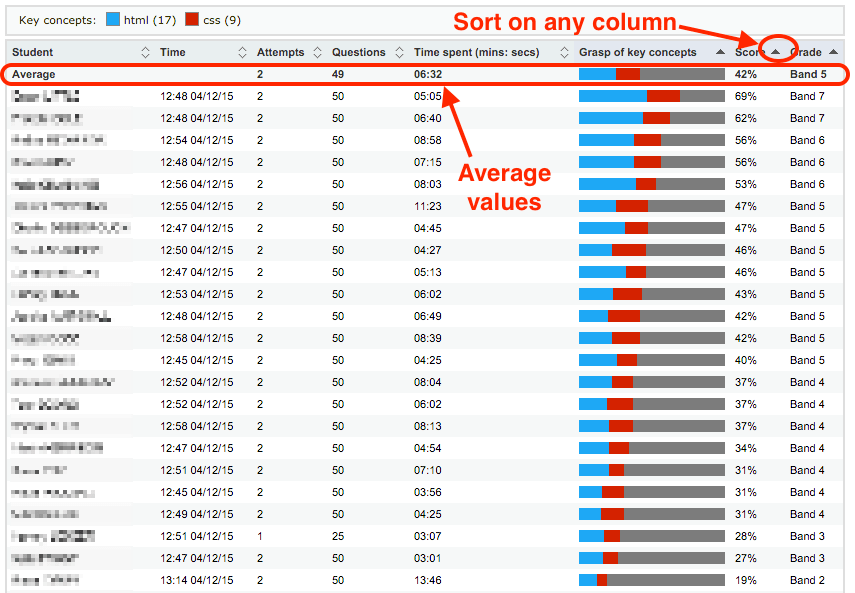Click sort arrows beside Time spent header
This screenshot has height=593, width=855.
pos(564,52)
